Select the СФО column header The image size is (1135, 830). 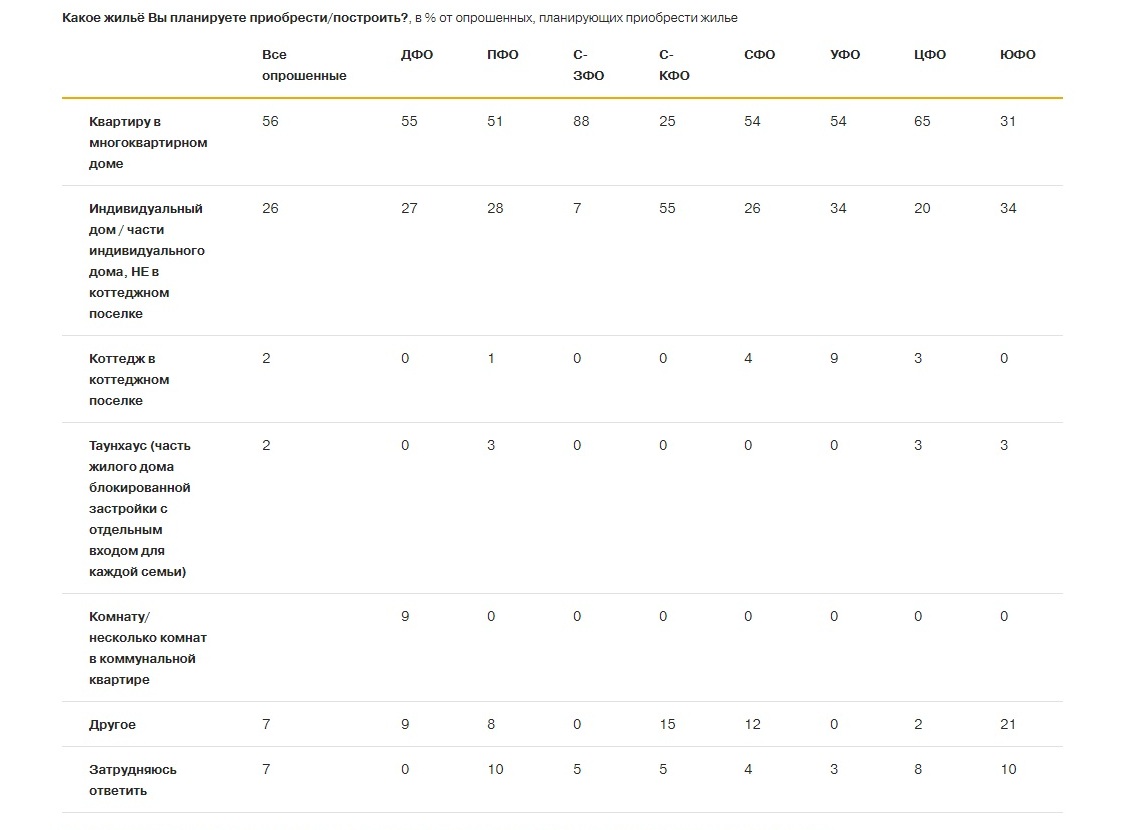(x=759, y=55)
